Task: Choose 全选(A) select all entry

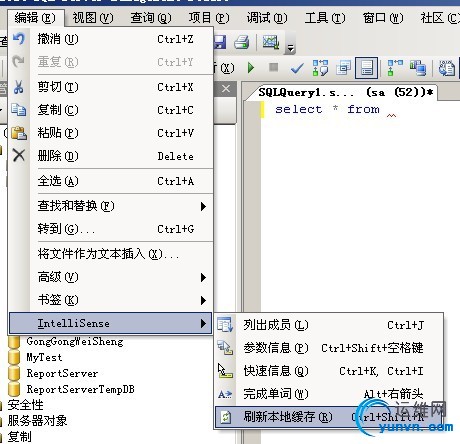Action: coord(110,181)
